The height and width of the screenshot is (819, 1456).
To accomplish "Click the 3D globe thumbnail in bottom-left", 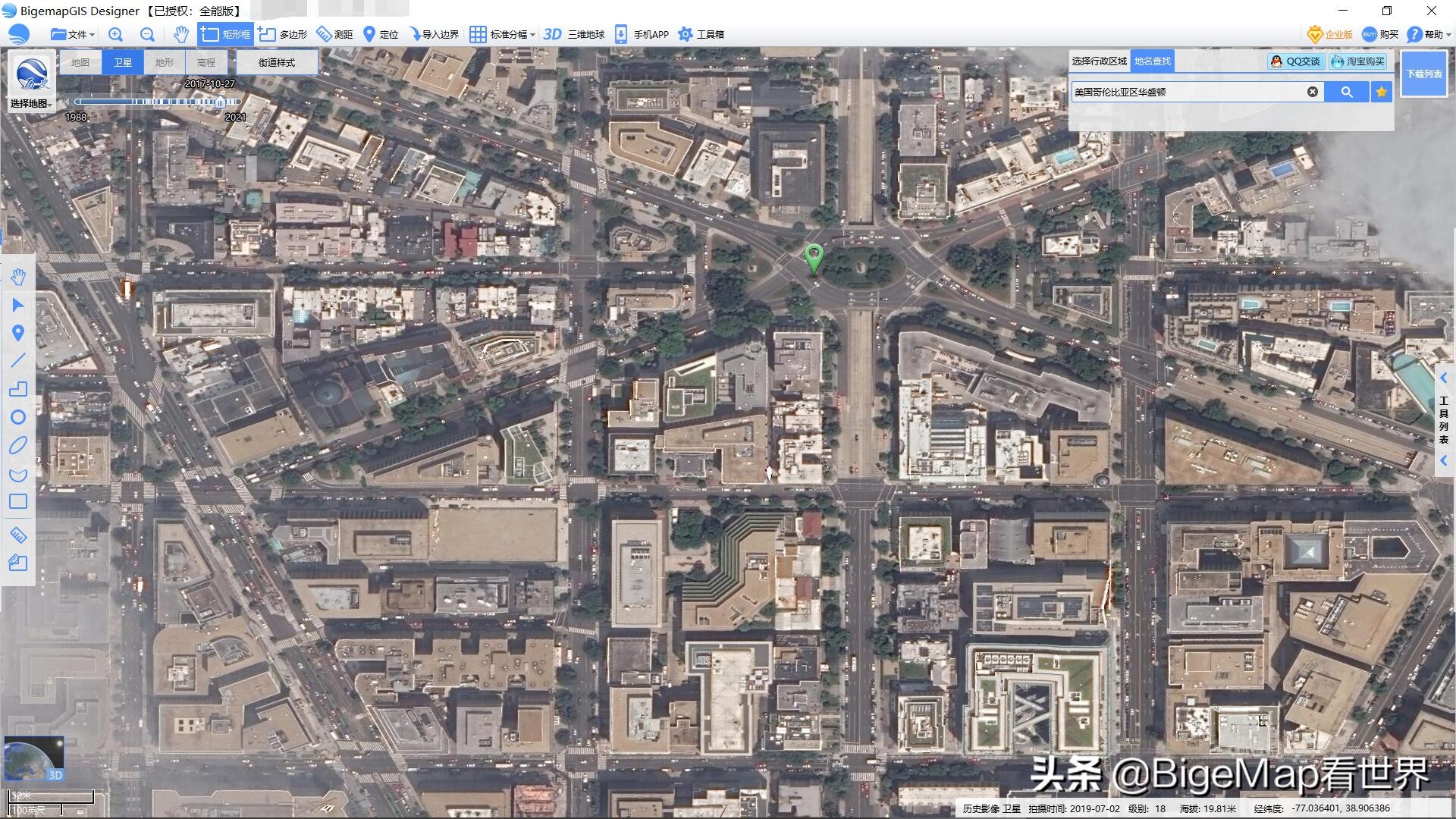I will pos(33,758).
